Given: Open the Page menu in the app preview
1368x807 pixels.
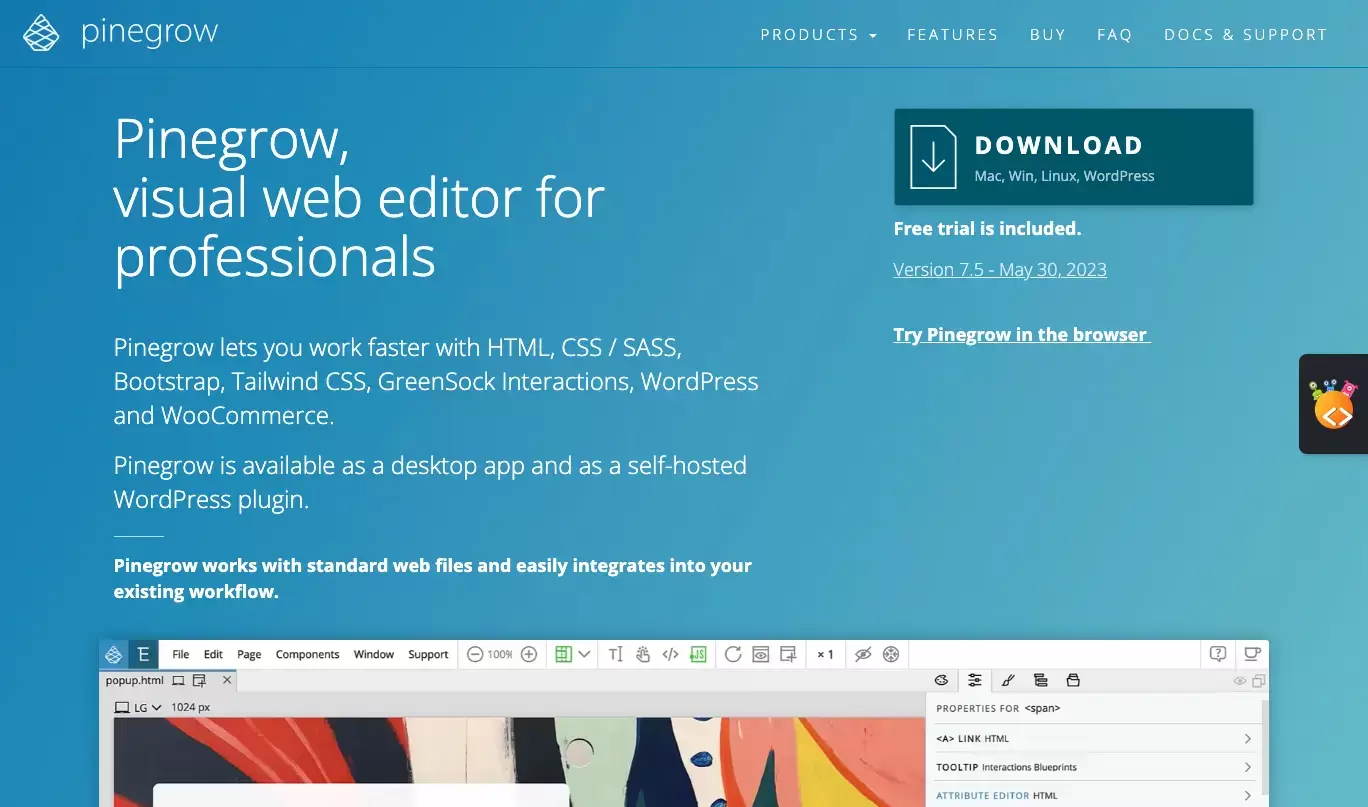Looking at the screenshot, I should 249,654.
